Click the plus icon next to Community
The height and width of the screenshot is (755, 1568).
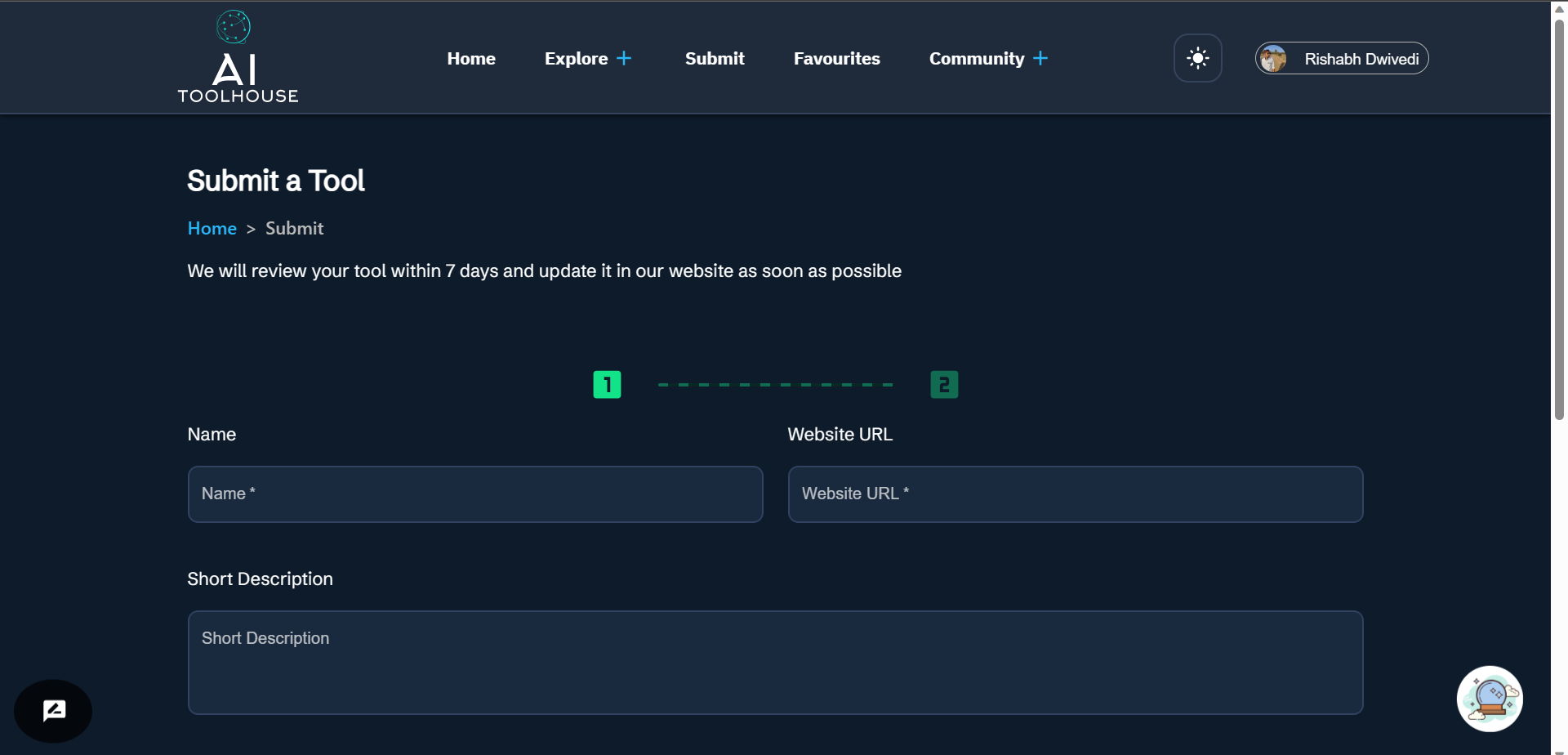(x=1041, y=57)
